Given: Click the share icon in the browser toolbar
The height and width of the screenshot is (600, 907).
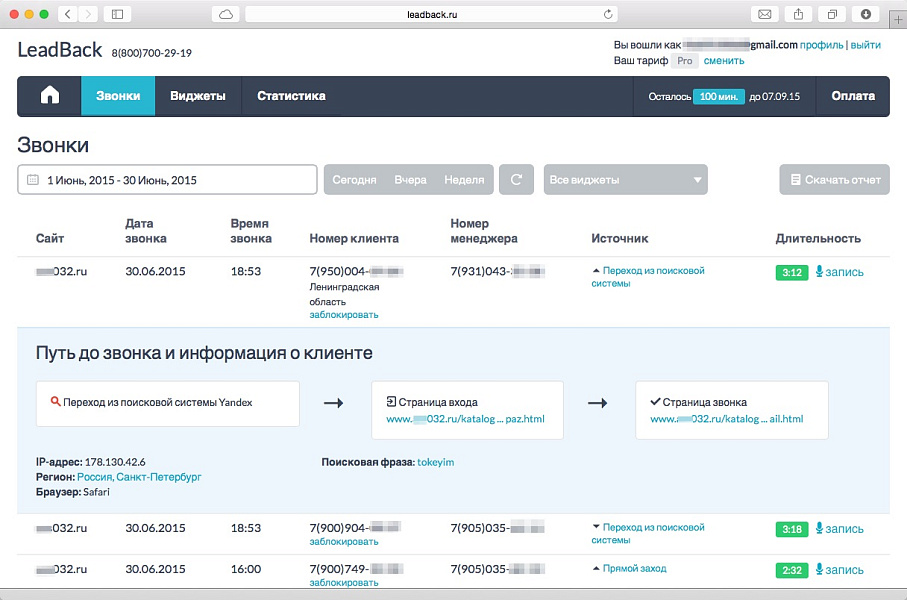Looking at the screenshot, I should click(x=797, y=14).
